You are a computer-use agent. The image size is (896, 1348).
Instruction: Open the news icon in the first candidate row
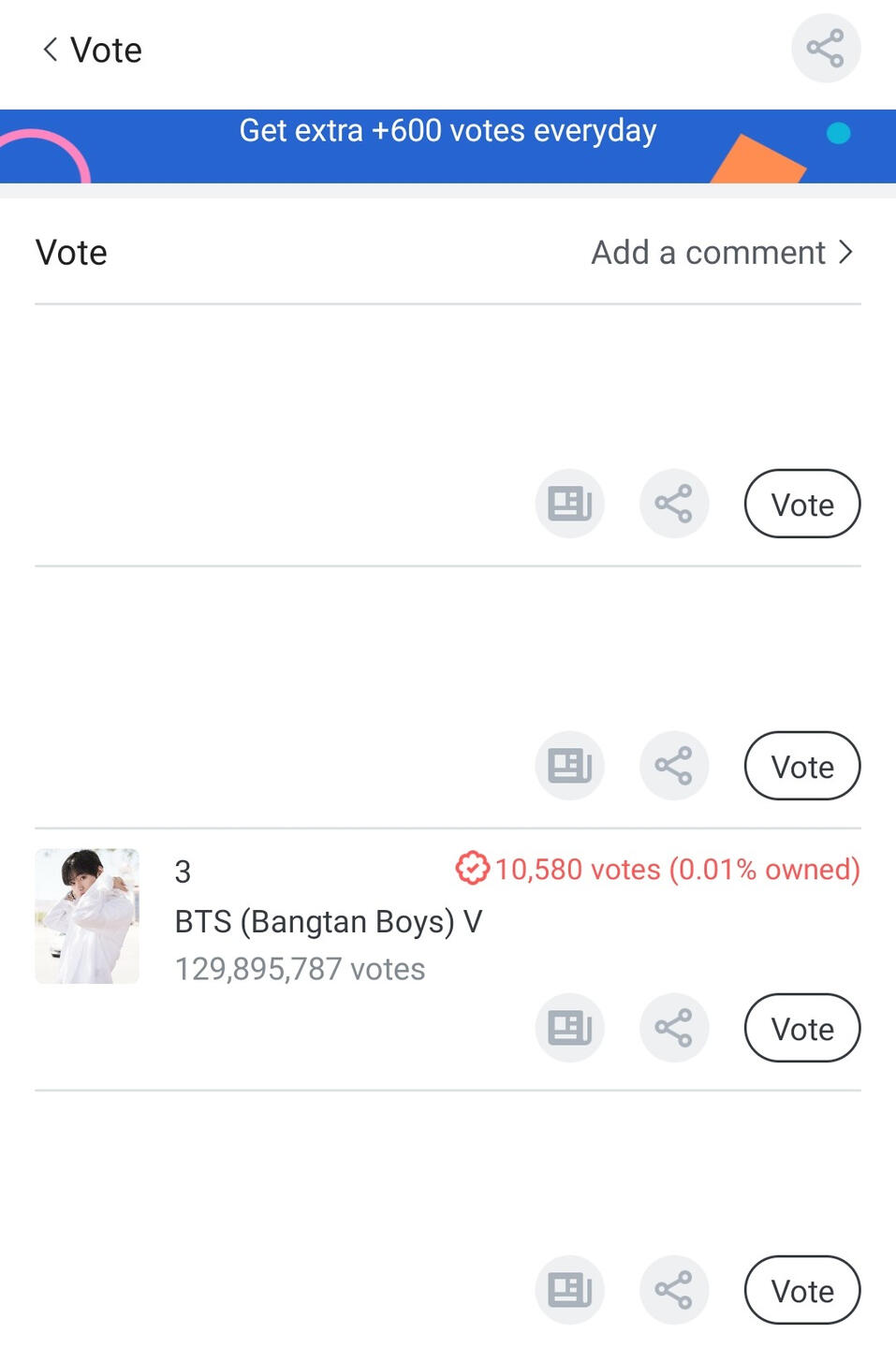[x=569, y=504]
